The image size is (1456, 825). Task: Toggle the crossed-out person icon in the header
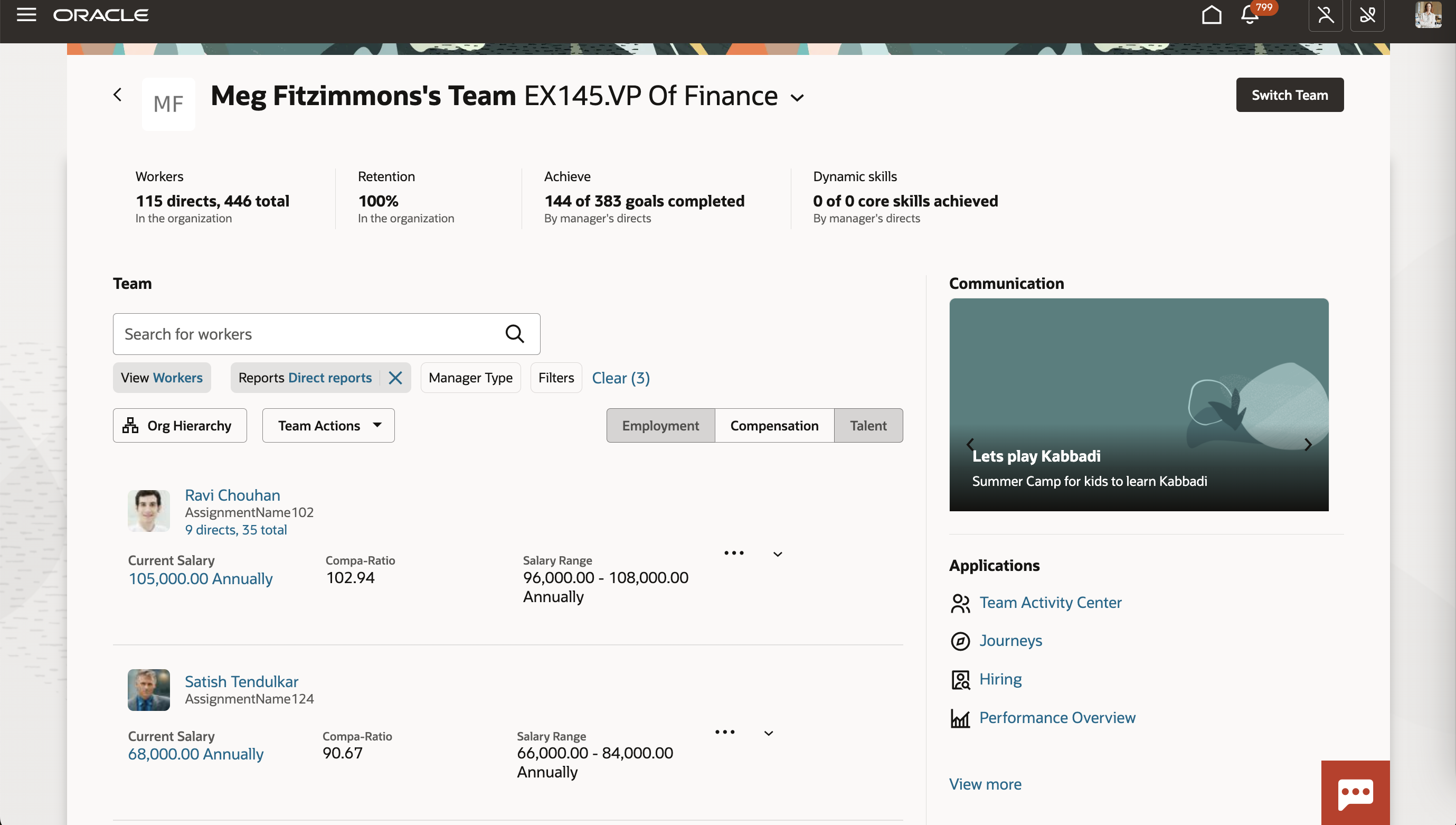pos(1325,15)
